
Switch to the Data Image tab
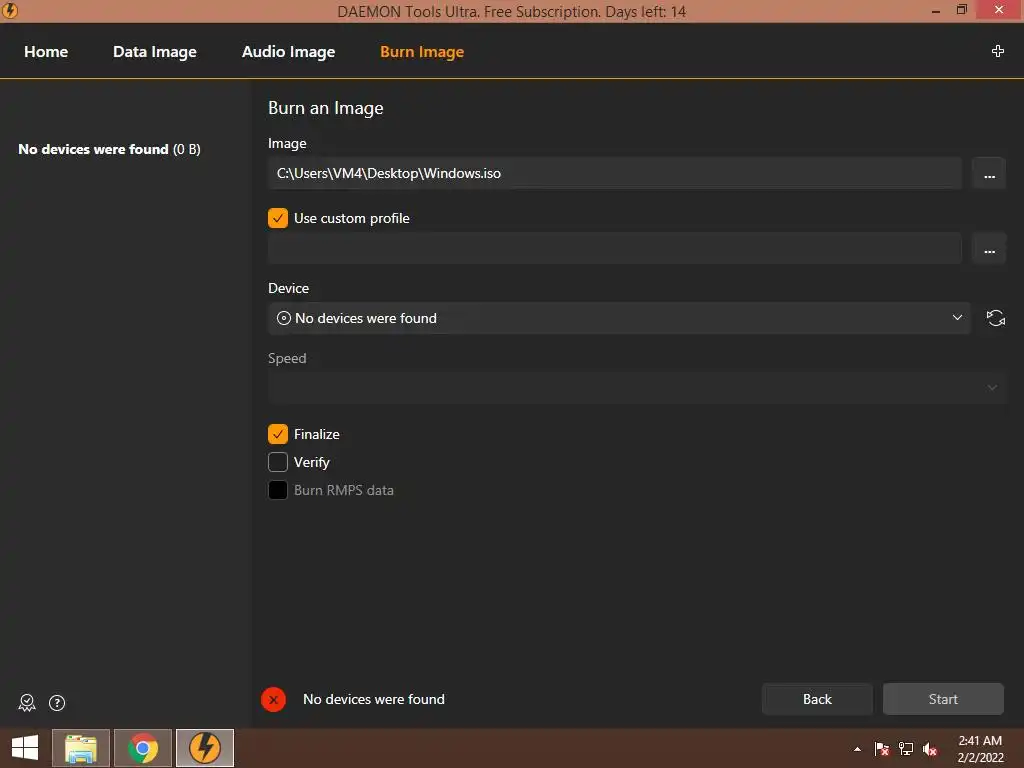(x=155, y=52)
